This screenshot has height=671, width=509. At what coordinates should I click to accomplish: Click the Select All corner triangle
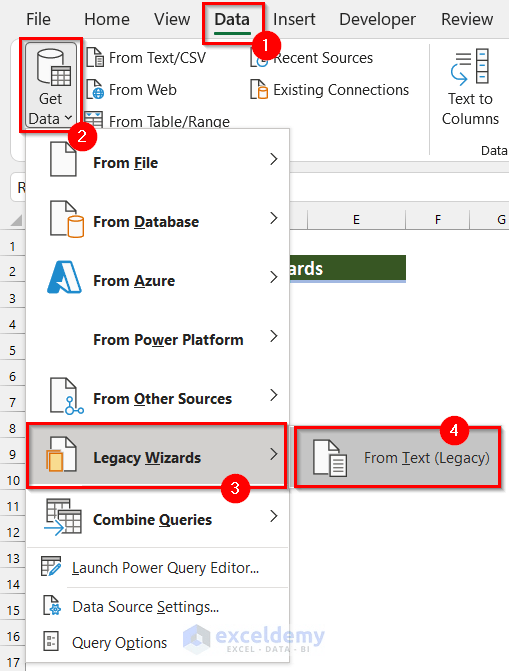(16, 220)
